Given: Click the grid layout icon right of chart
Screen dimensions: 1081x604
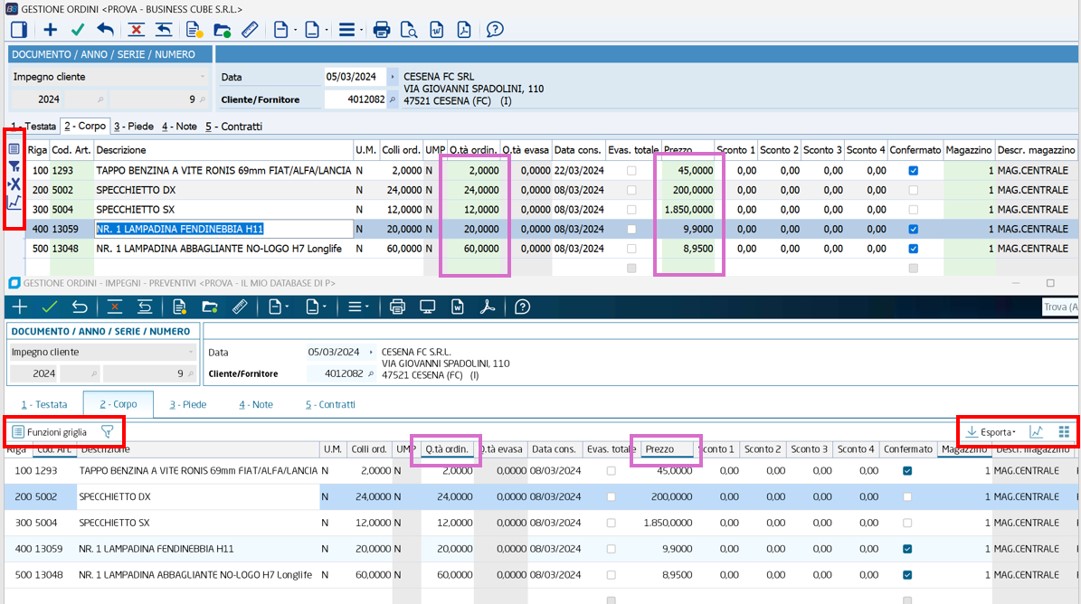Looking at the screenshot, I should point(1064,432).
